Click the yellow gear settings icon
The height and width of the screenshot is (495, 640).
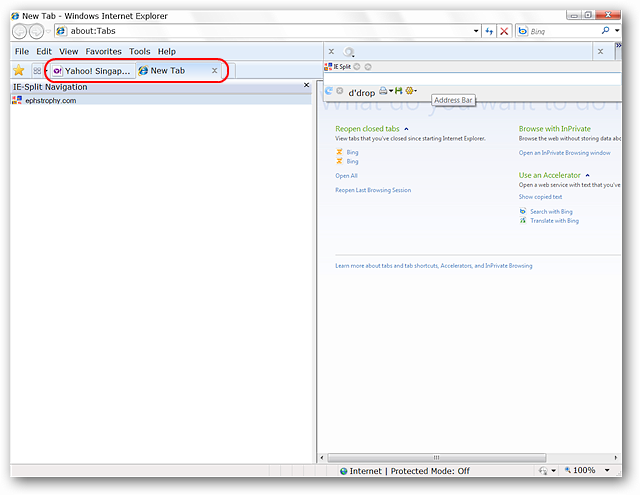click(x=409, y=91)
